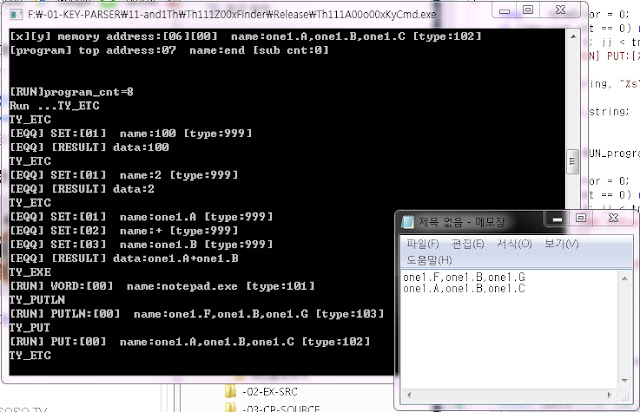This screenshot has height=412, width=640.
Task: Click console line TY_PUT
Action: pos(30,327)
